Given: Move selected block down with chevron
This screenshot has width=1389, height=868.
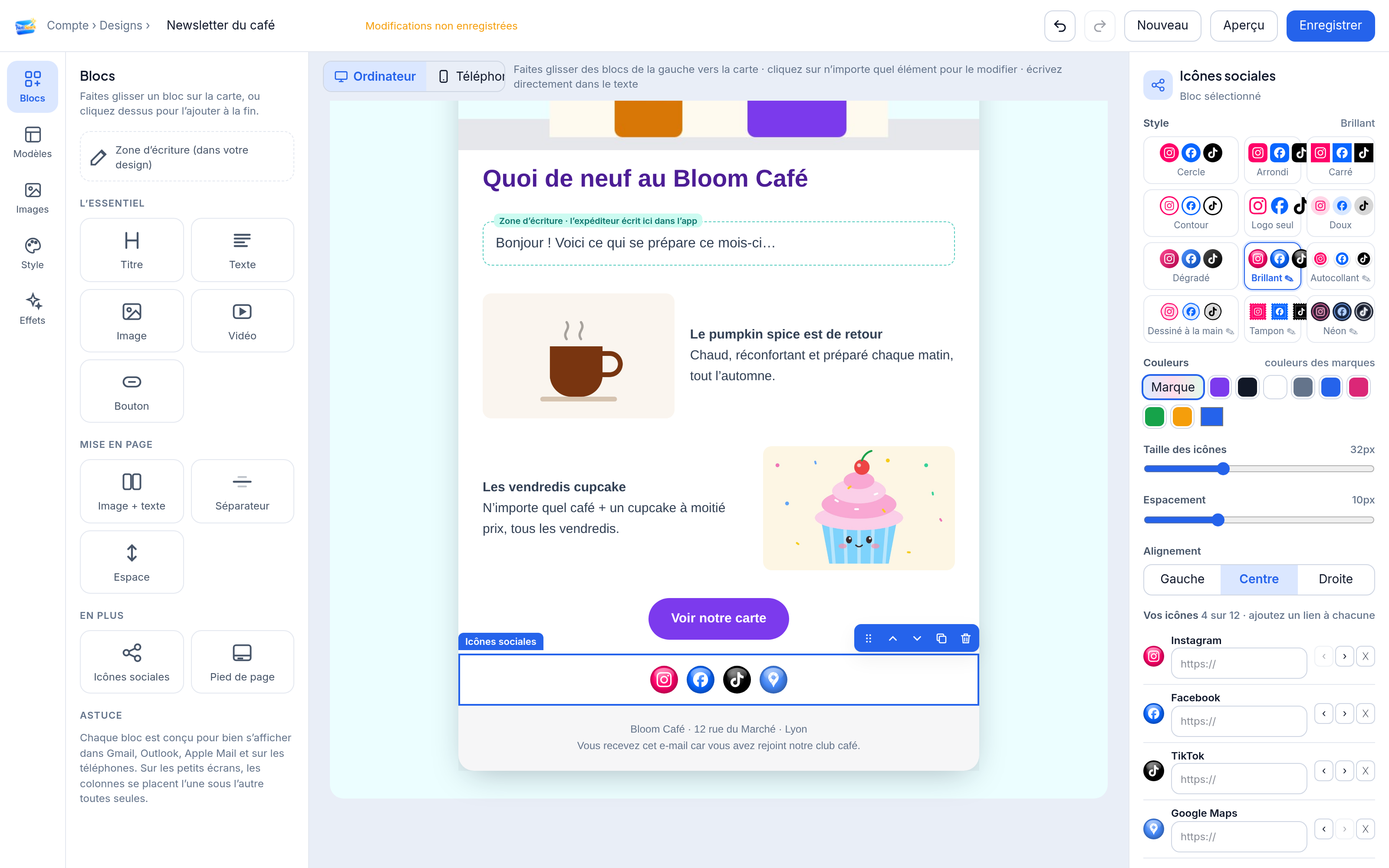Looking at the screenshot, I should click(917, 638).
